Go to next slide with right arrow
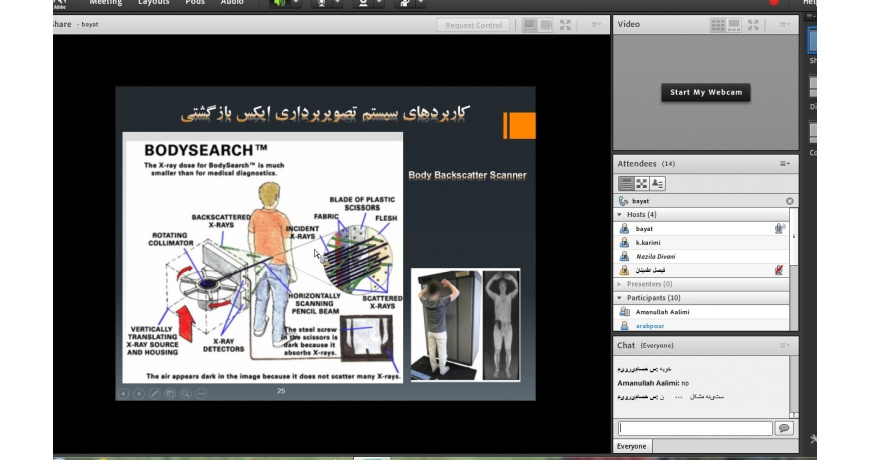Image resolution: width=870 pixels, height=460 pixels. click(139, 393)
